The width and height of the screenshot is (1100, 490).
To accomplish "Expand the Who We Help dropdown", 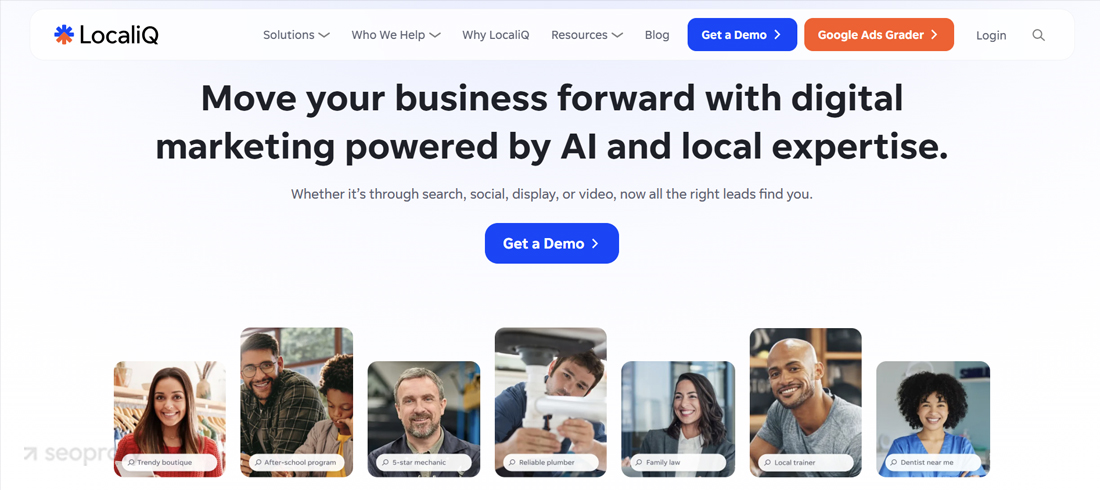I will pyautogui.click(x=396, y=35).
